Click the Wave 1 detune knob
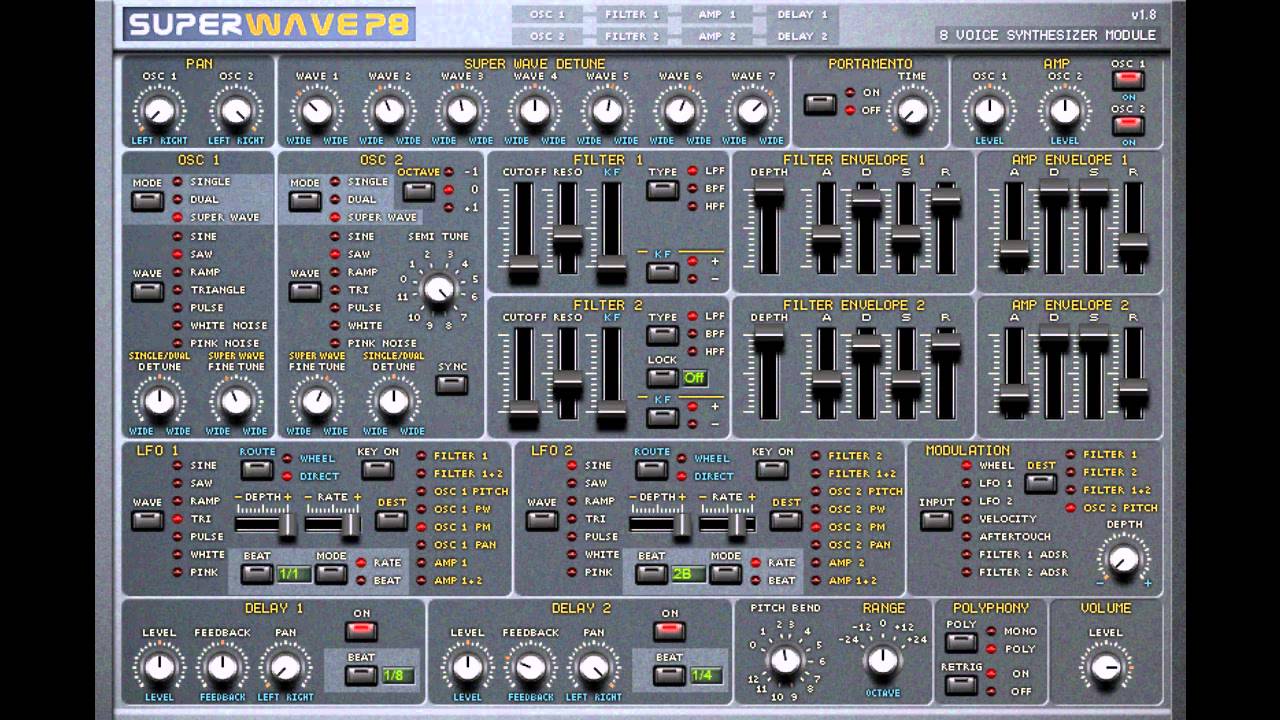This screenshot has height=720, width=1280. [x=316, y=110]
